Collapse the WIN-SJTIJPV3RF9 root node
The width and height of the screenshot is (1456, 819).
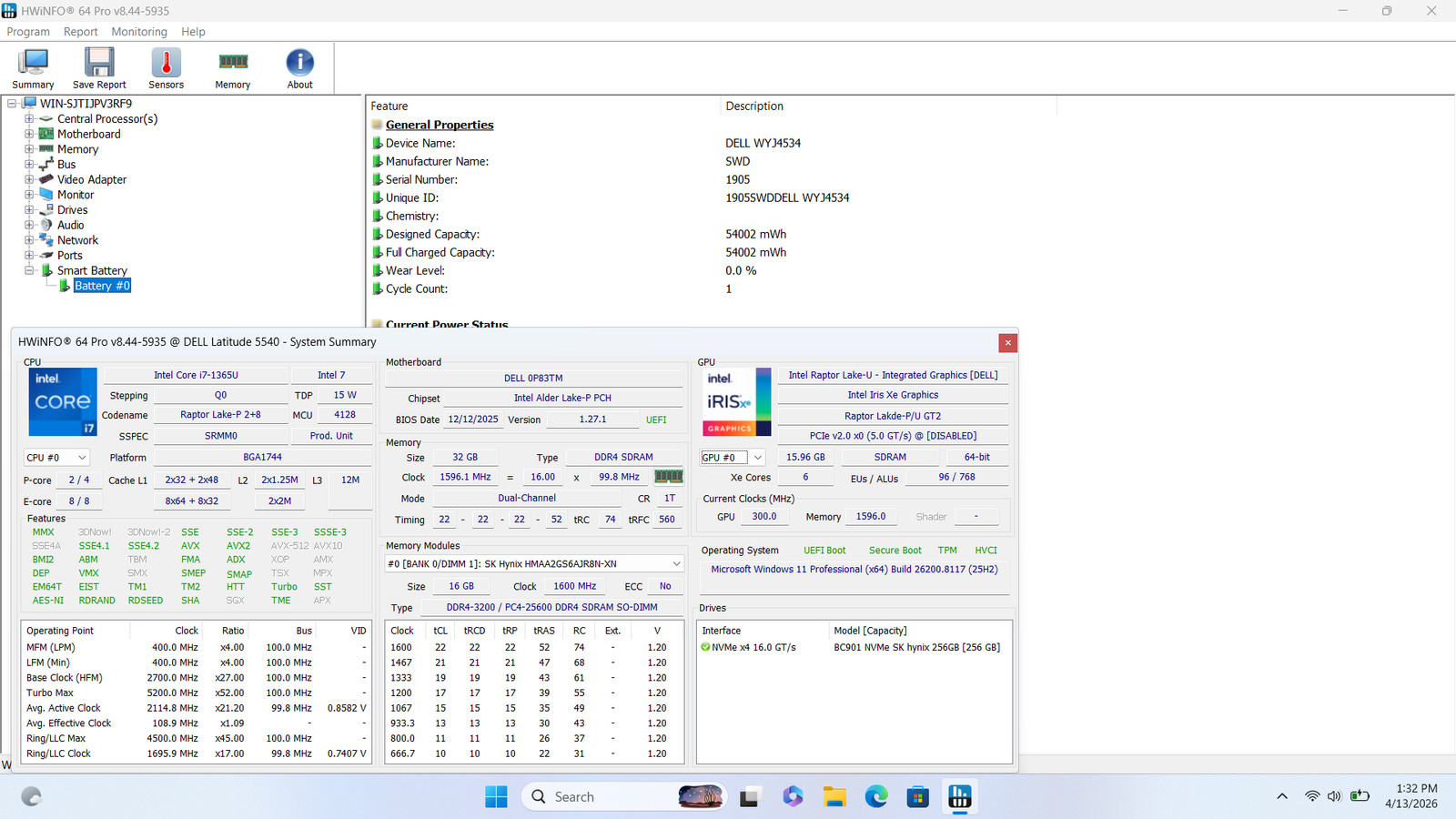[12, 104]
